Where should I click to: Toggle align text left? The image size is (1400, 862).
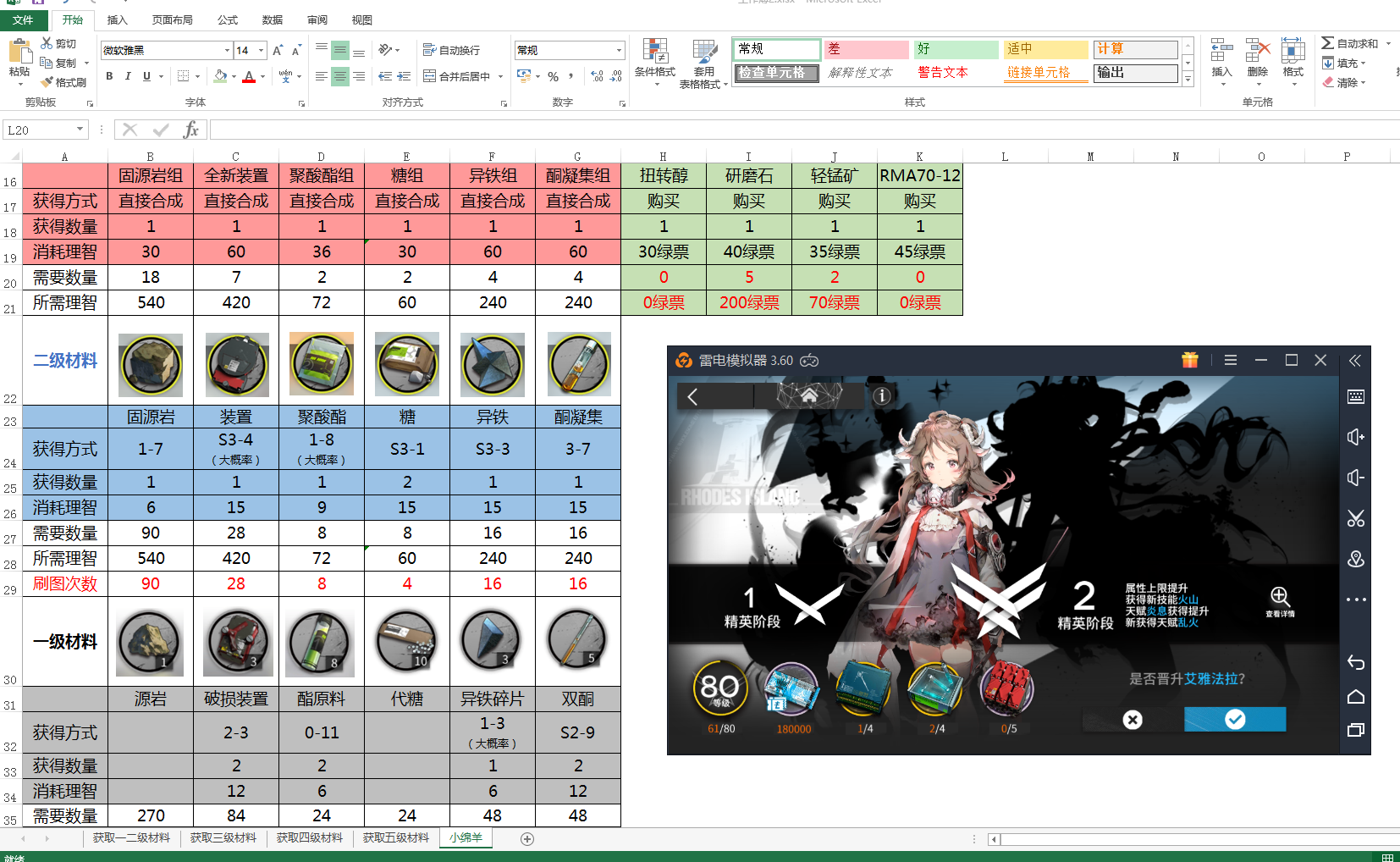(321, 76)
